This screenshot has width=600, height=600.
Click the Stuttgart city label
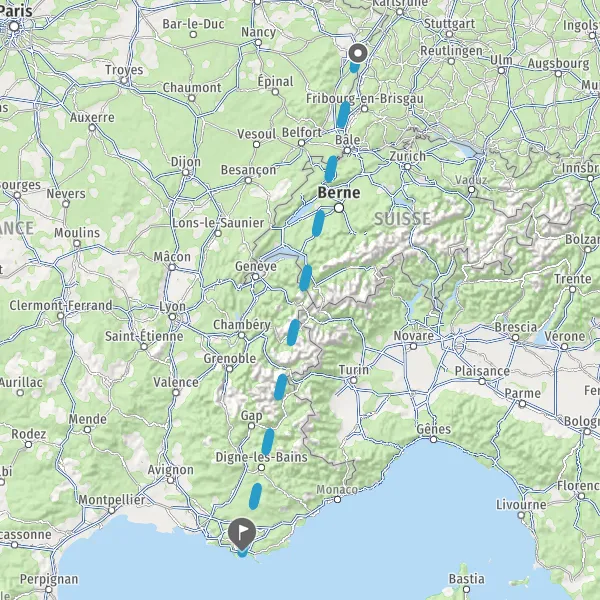pyautogui.click(x=449, y=24)
